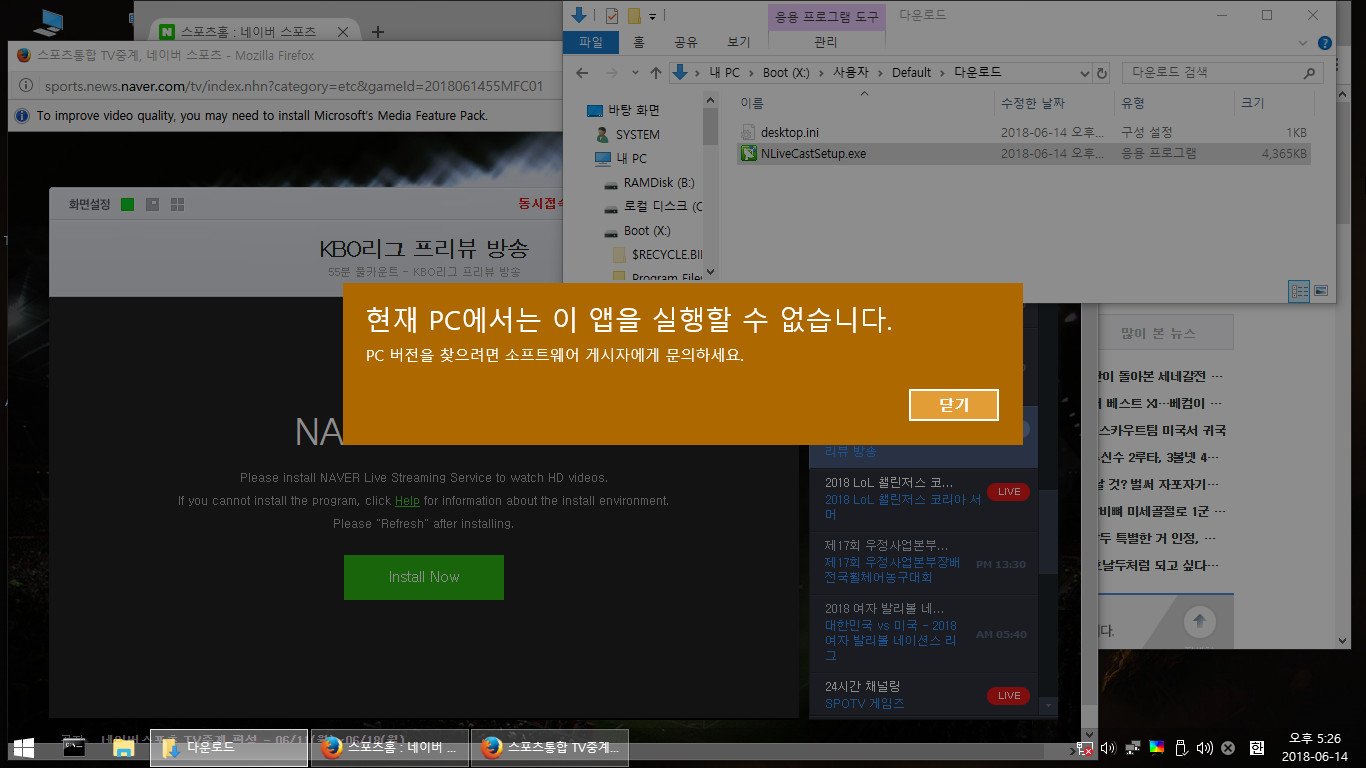Open the 파일 tab in Explorer ribbon

coord(591,42)
